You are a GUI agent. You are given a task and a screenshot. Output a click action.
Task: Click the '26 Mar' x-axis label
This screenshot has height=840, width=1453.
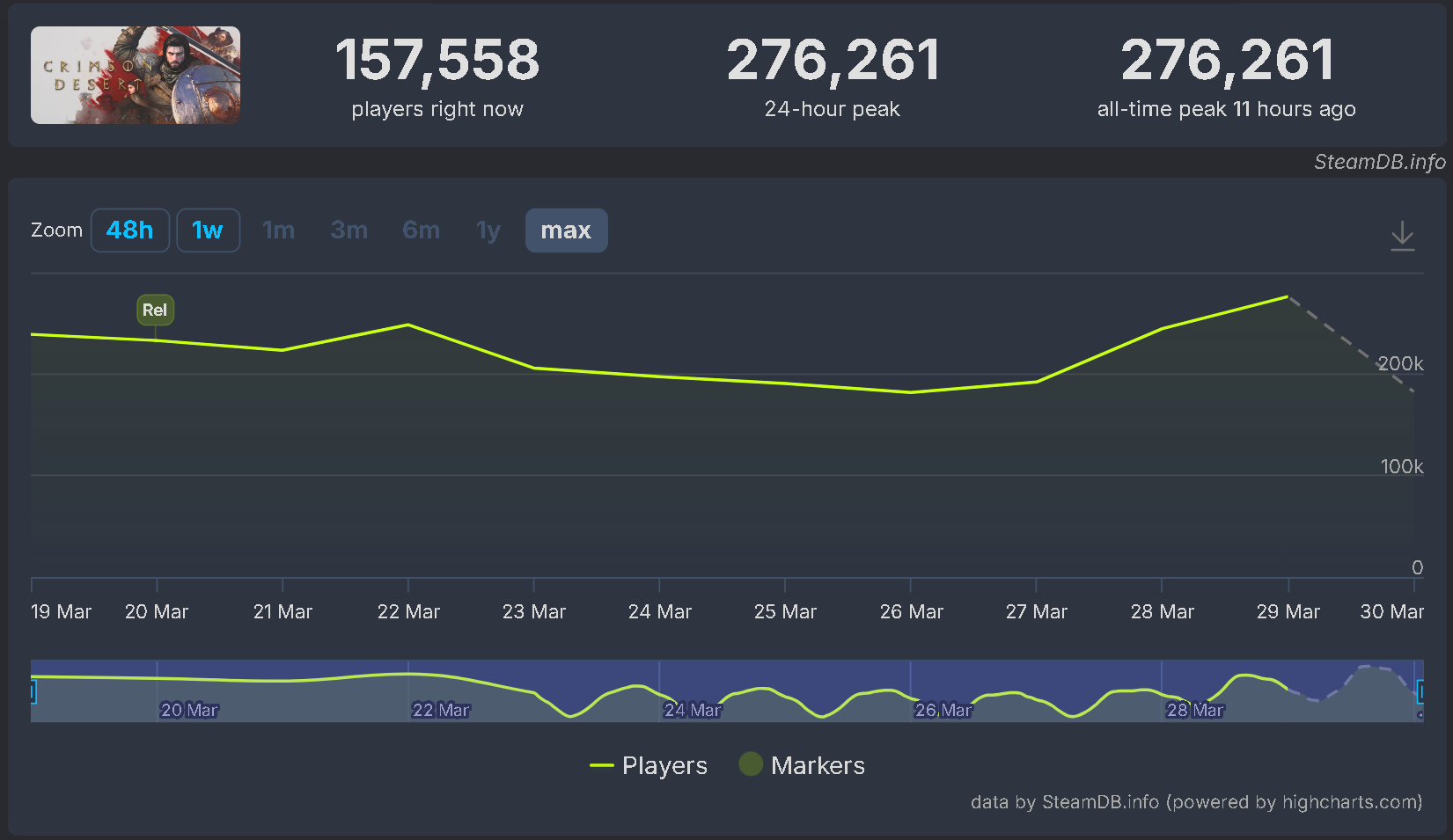pyautogui.click(x=911, y=611)
